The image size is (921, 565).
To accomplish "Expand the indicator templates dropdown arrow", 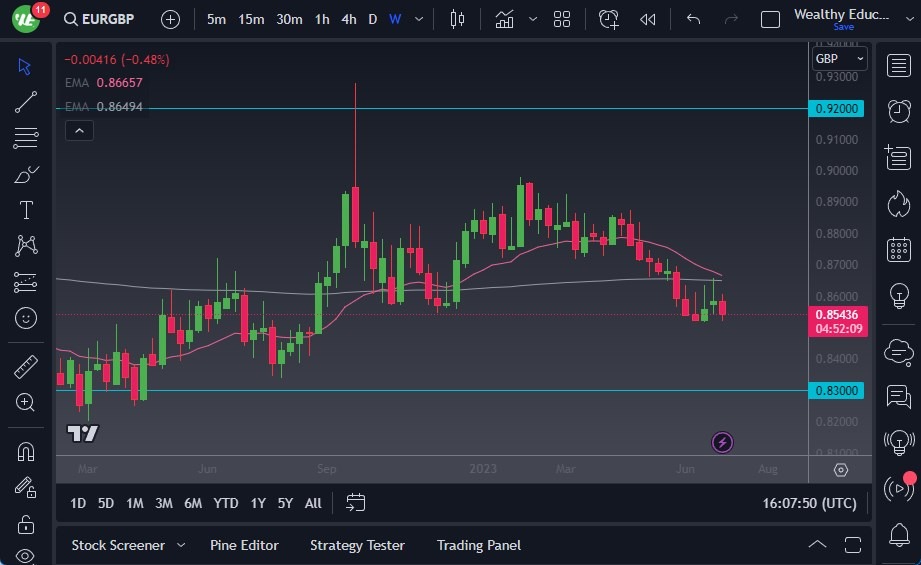I will point(533,19).
